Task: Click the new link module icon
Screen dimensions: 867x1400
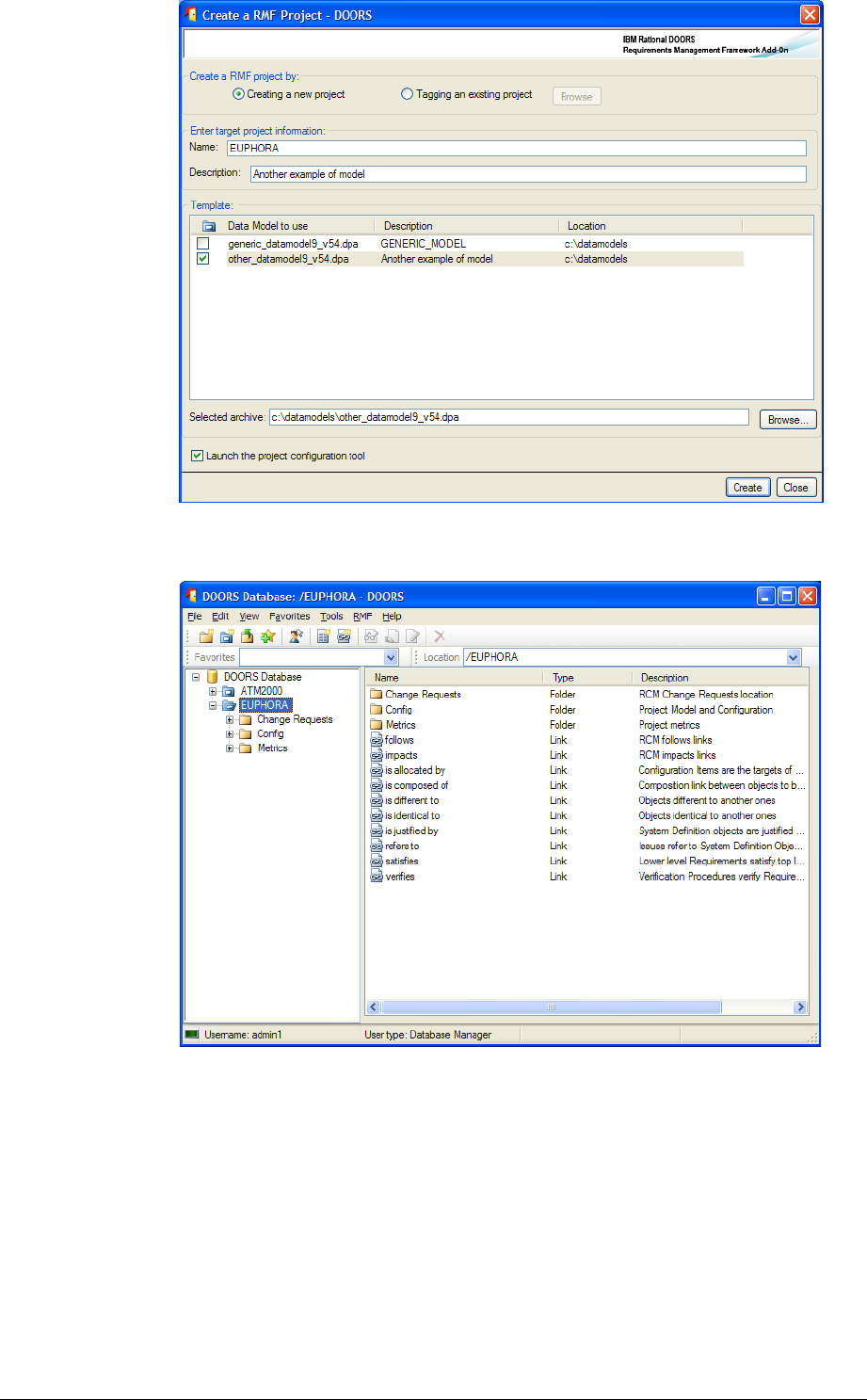Action: pyautogui.click(x=344, y=636)
